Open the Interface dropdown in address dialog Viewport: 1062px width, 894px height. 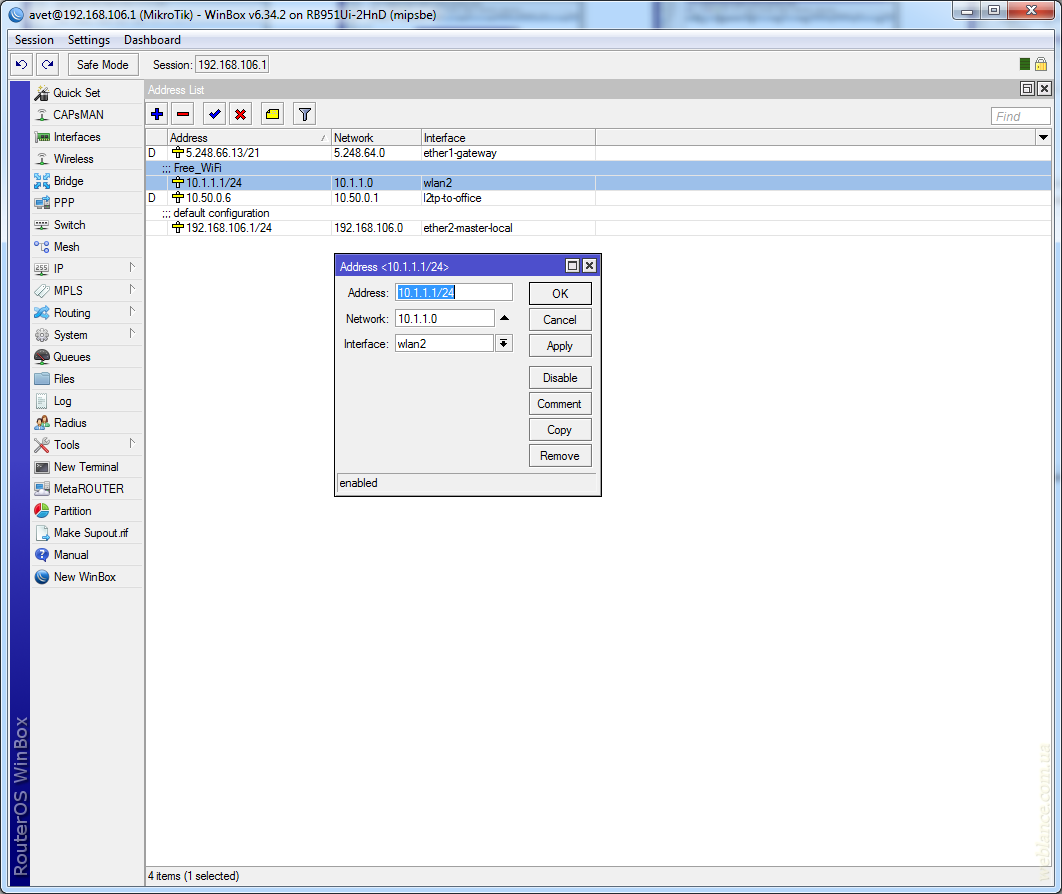pyautogui.click(x=504, y=343)
